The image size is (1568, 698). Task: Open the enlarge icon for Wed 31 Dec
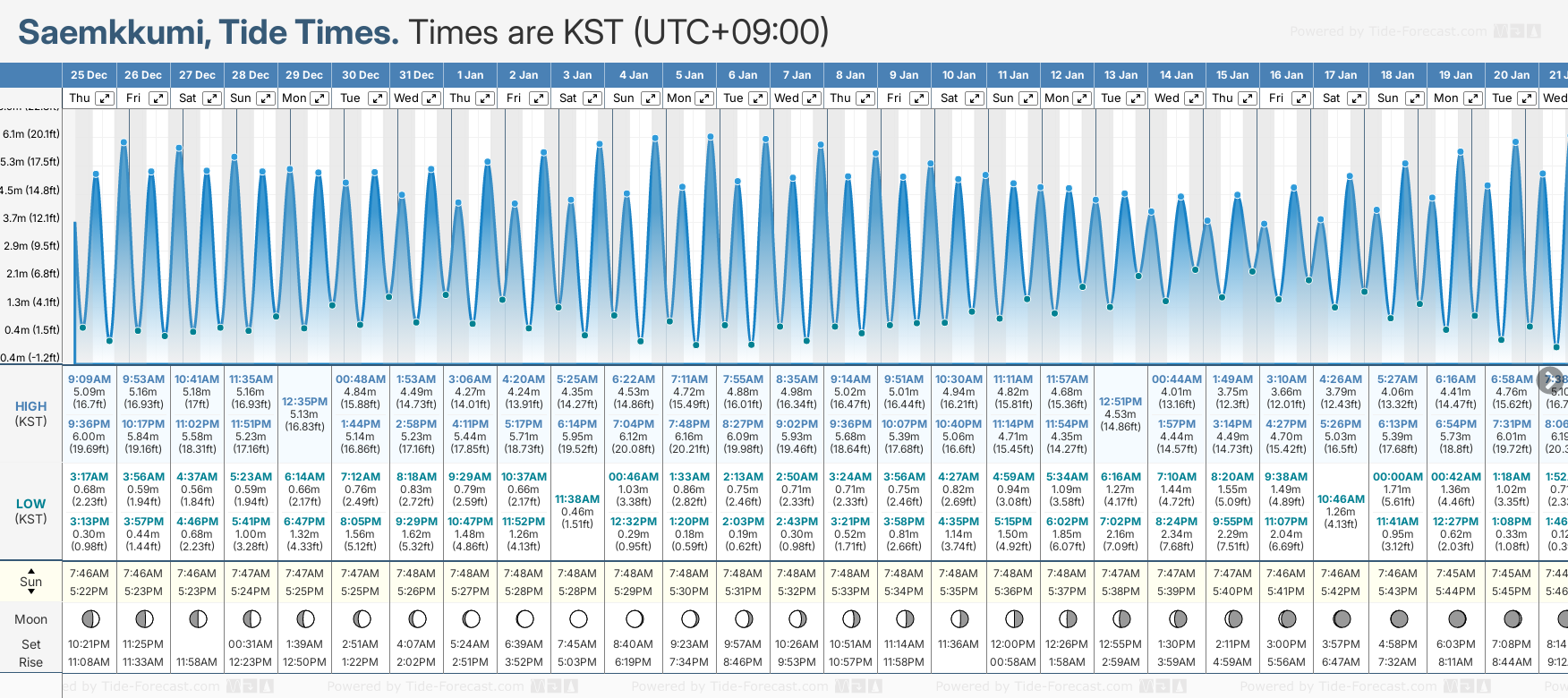click(430, 98)
